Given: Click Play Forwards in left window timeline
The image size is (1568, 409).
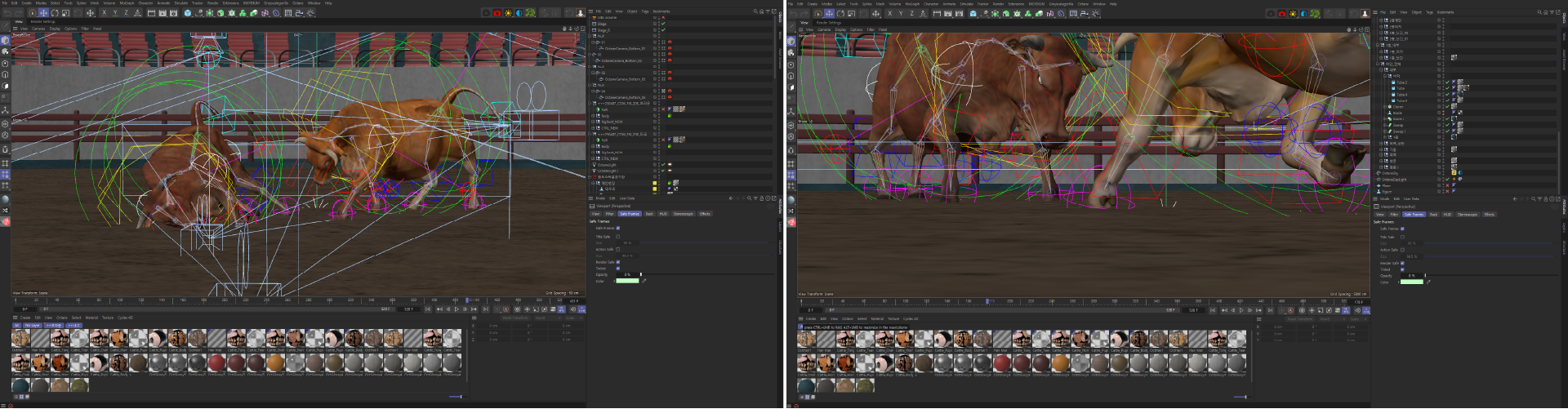Looking at the screenshot, I should (x=457, y=309).
